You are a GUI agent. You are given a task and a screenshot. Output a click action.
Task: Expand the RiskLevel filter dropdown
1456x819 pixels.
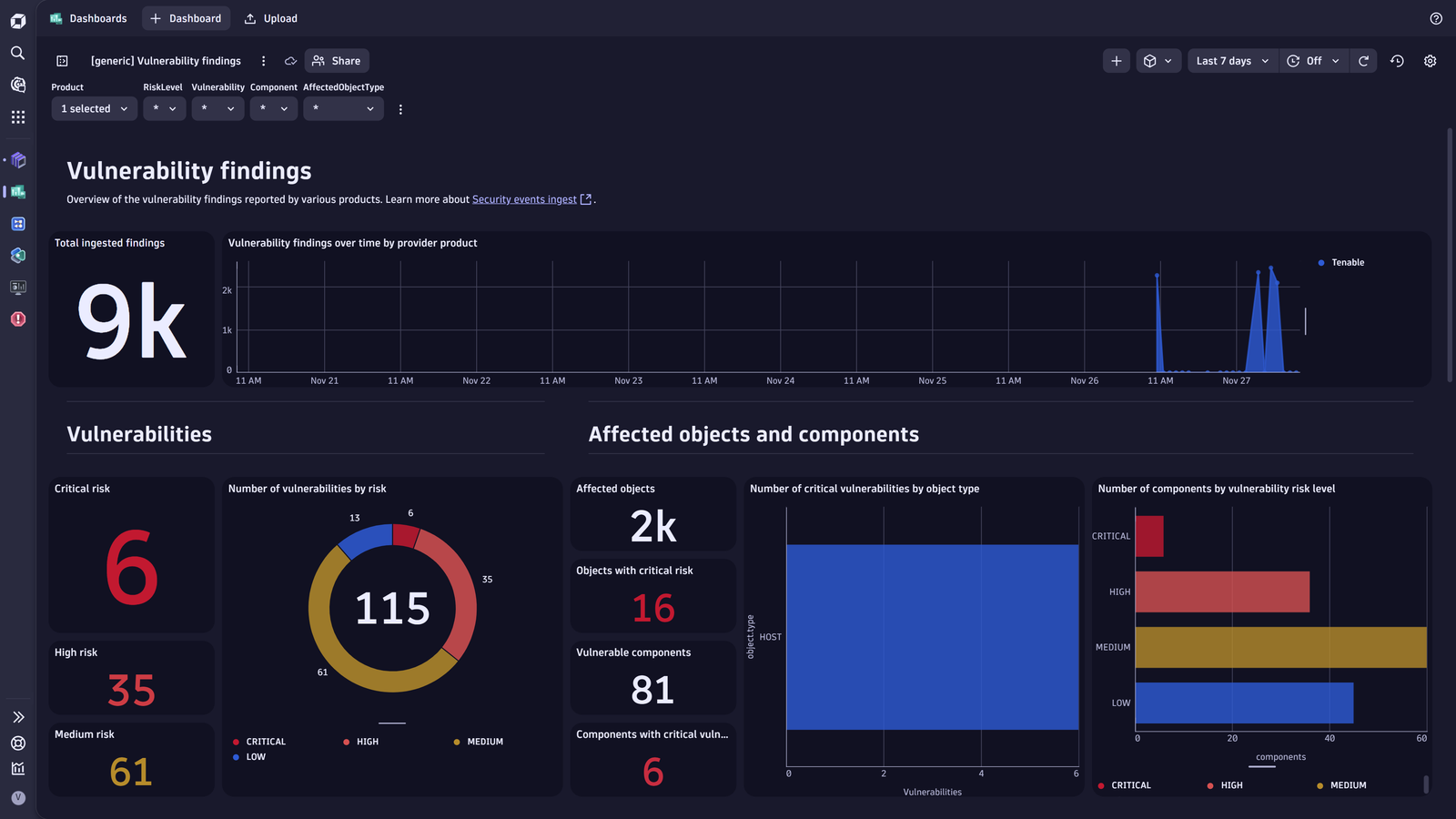(x=165, y=108)
